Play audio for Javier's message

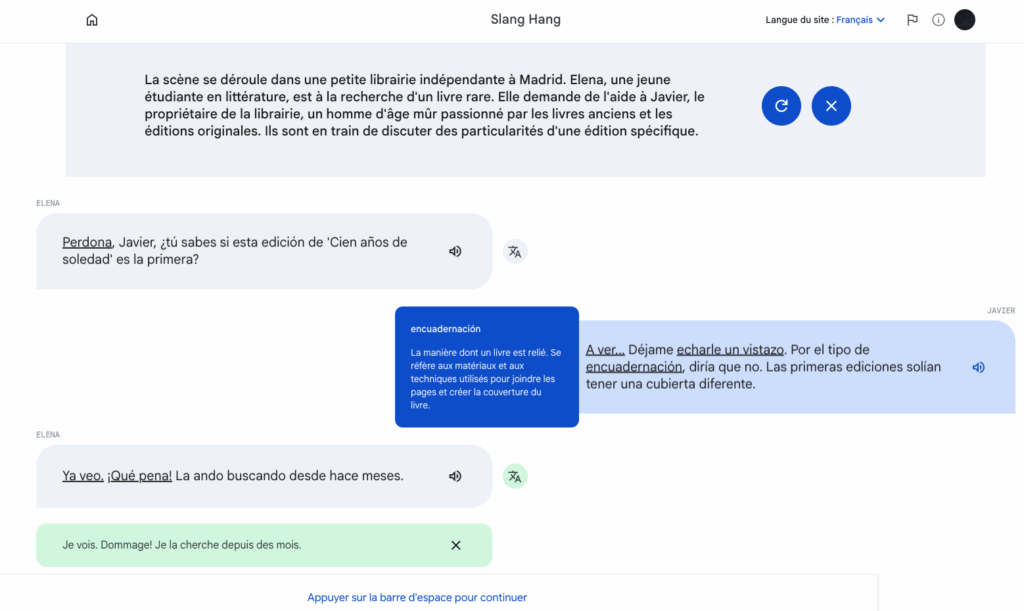pos(978,367)
